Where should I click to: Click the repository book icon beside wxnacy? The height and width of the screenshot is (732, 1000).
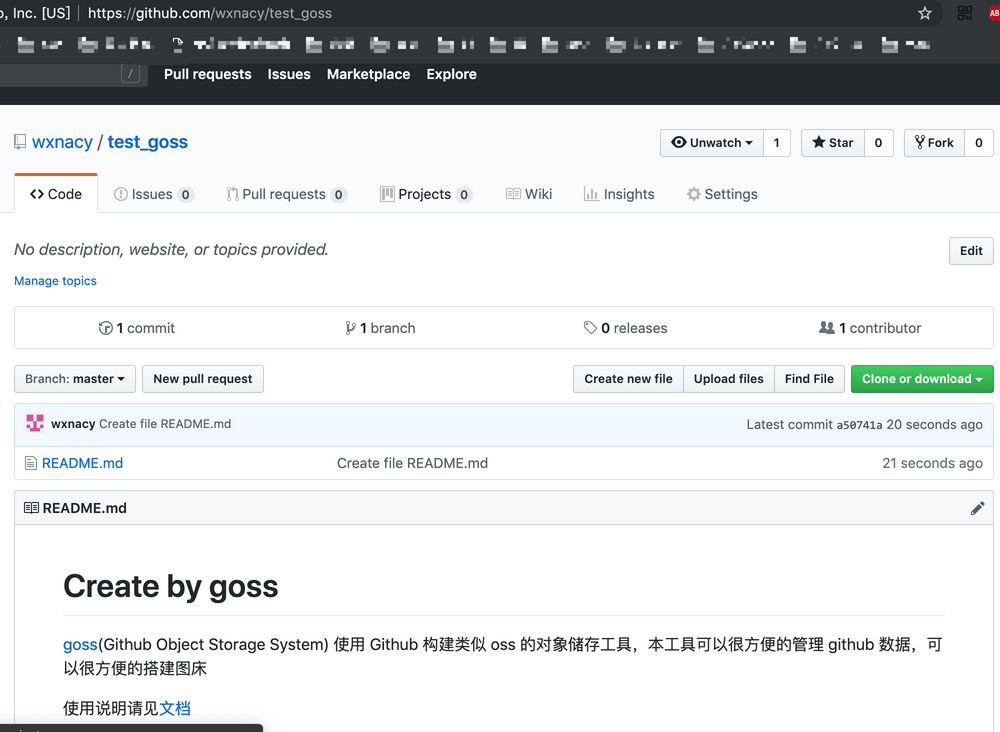[20, 142]
